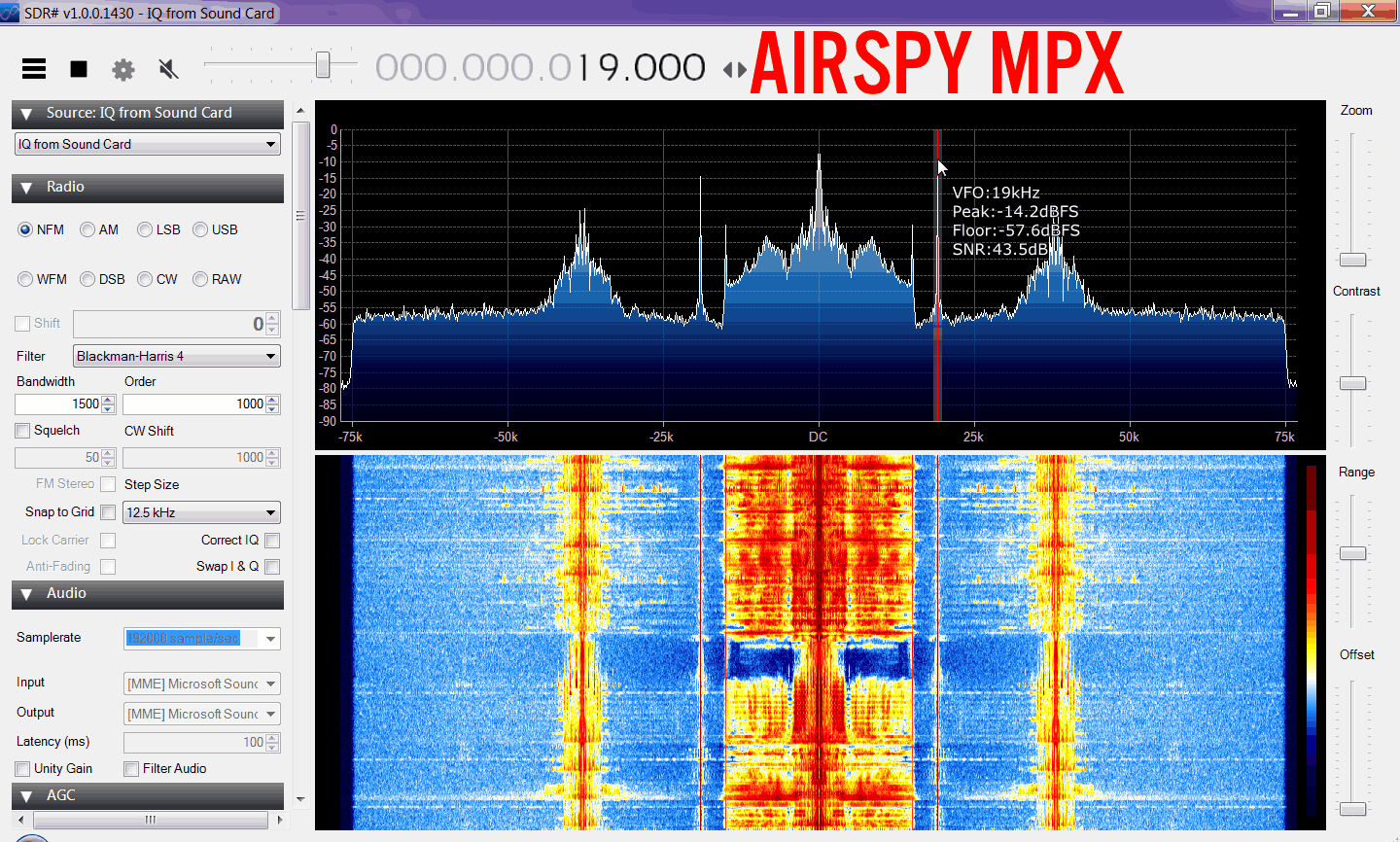Select the WFM demodulation mode

click(x=25, y=279)
